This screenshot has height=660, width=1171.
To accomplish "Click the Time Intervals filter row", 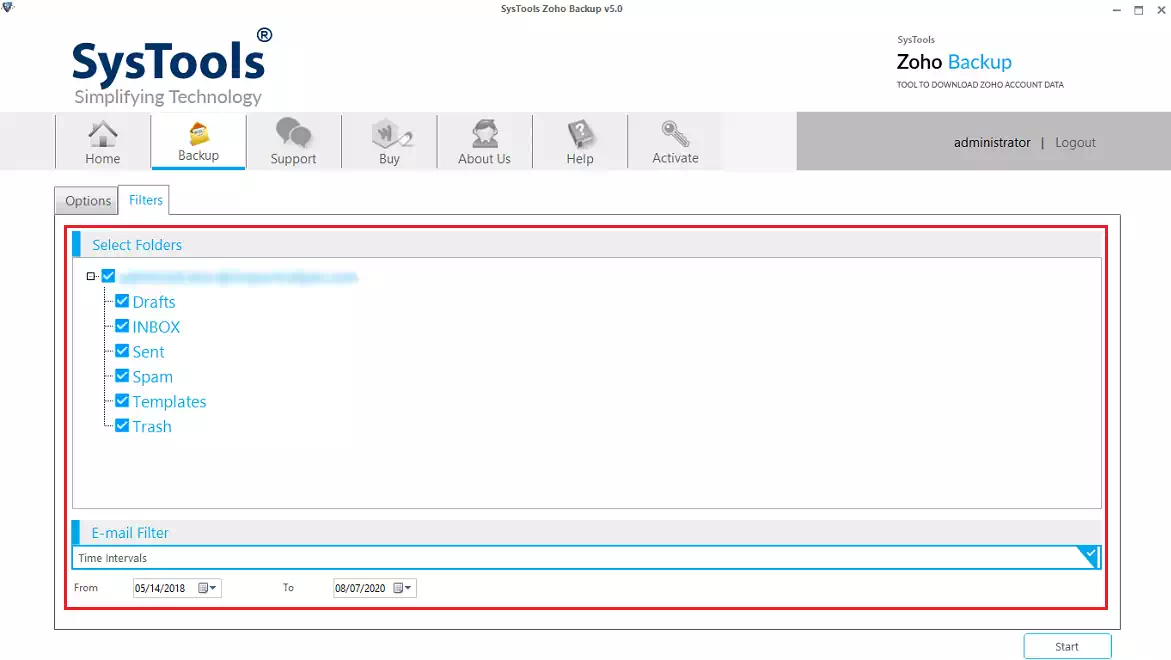I will coord(586,558).
